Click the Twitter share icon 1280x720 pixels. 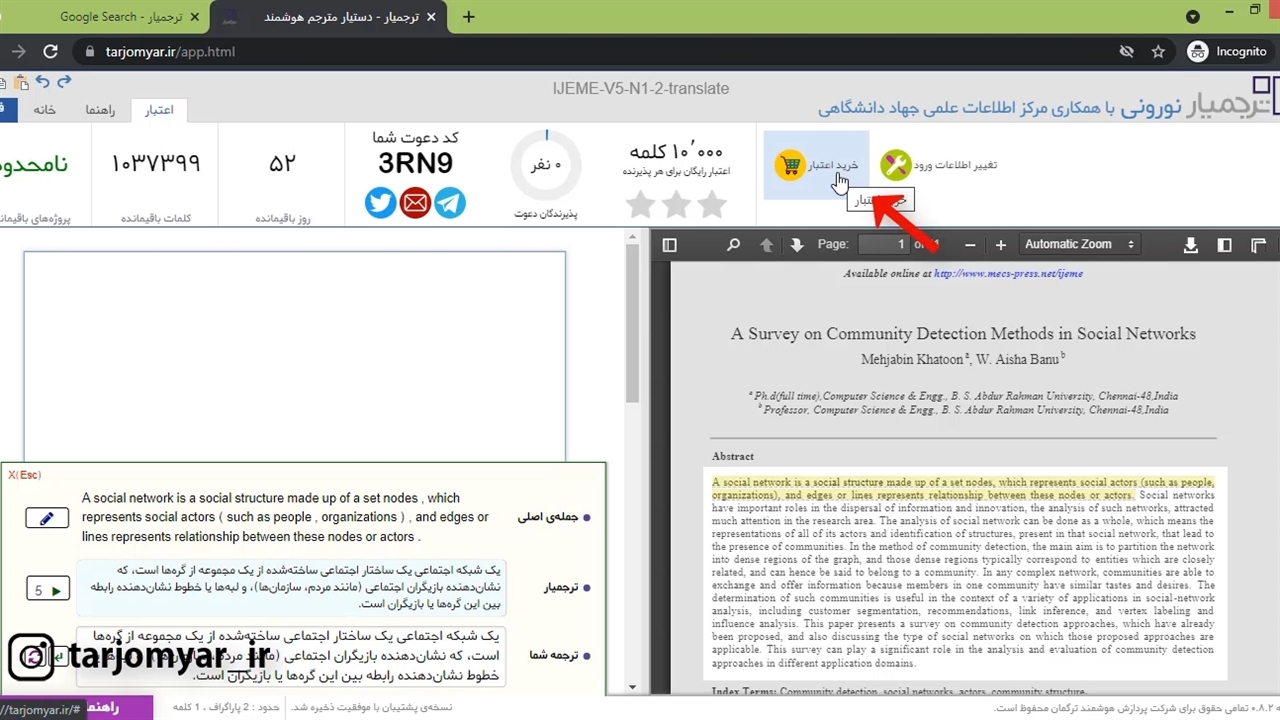pos(380,203)
